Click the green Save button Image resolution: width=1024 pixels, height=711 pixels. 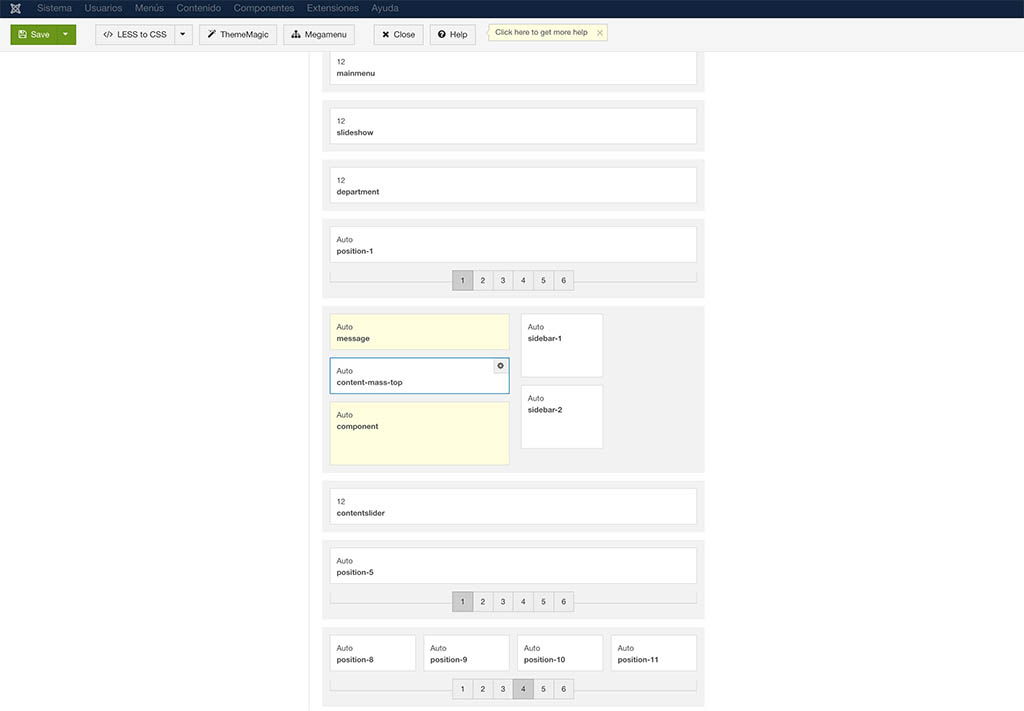[33, 34]
